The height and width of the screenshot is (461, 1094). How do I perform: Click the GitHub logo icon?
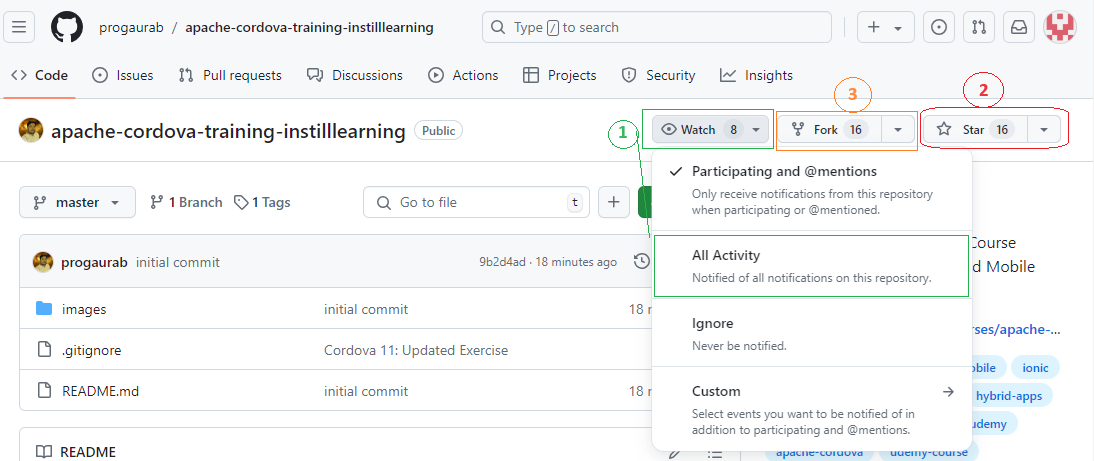coord(67,27)
